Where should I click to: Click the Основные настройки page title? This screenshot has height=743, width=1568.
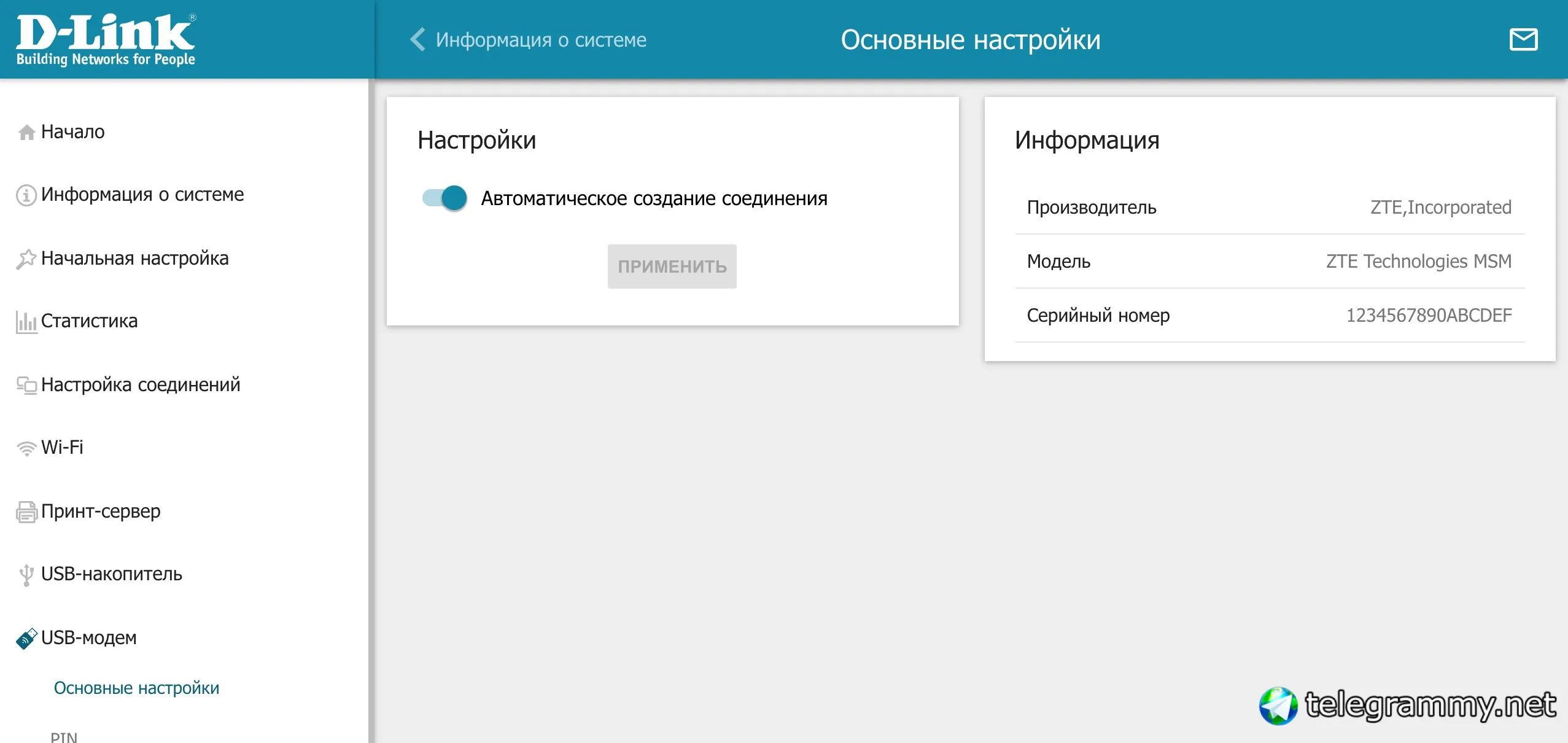click(x=971, y=40)
